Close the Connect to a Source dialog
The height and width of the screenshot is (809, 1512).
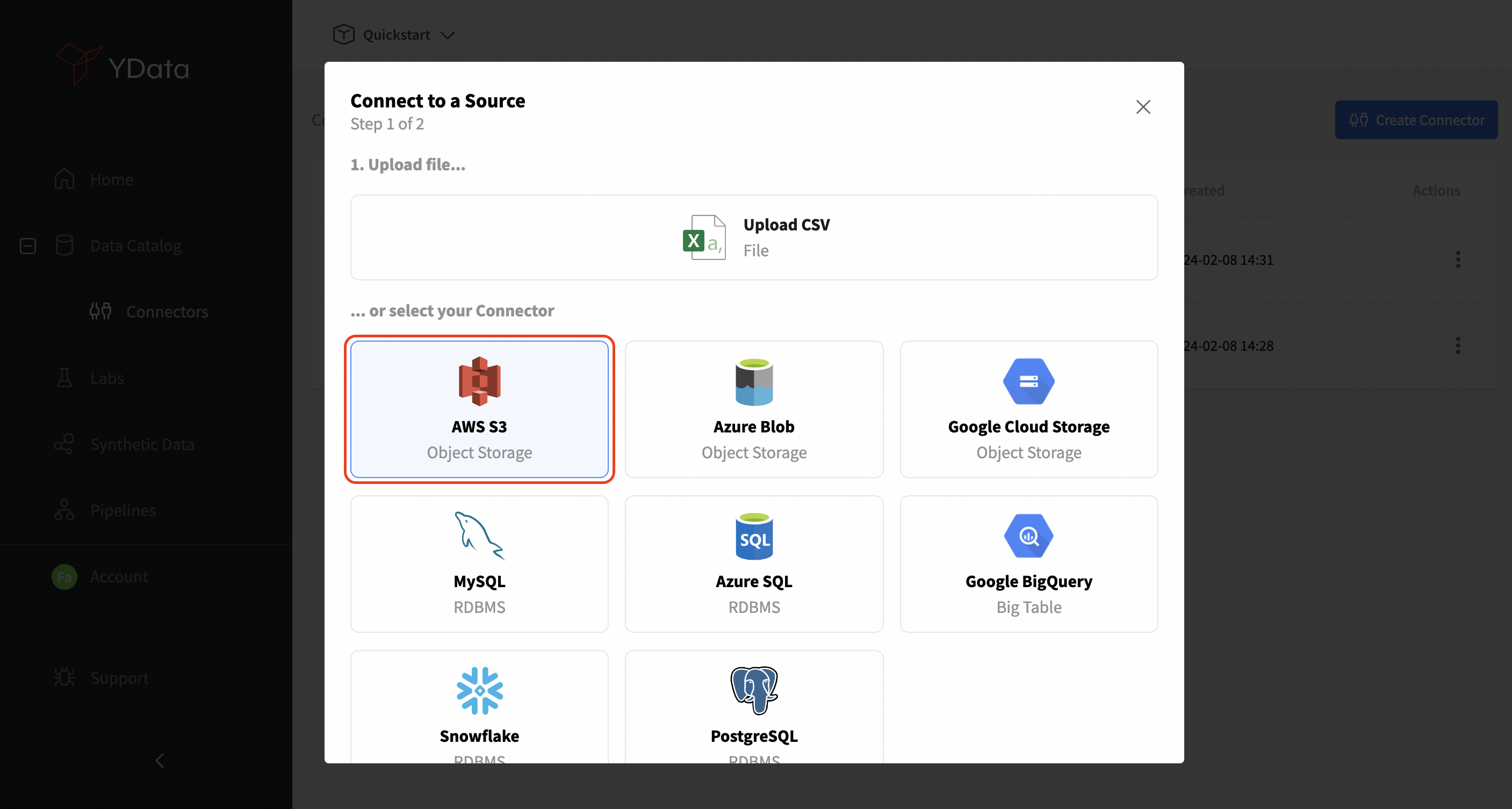1143,107
